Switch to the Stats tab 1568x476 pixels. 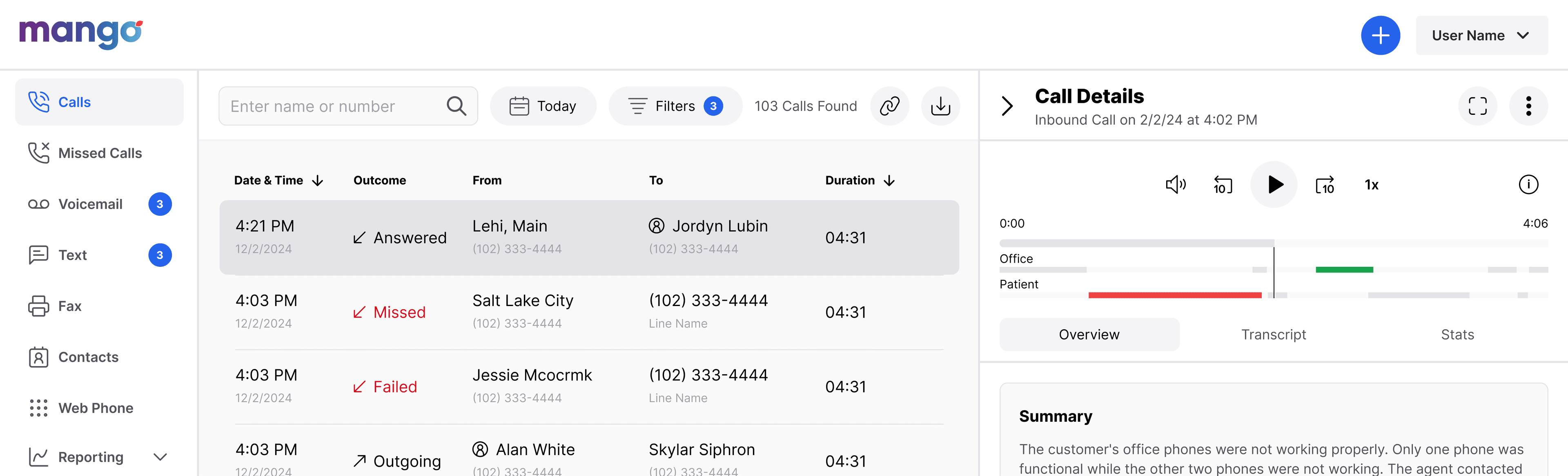click(x=1457, y=335)
